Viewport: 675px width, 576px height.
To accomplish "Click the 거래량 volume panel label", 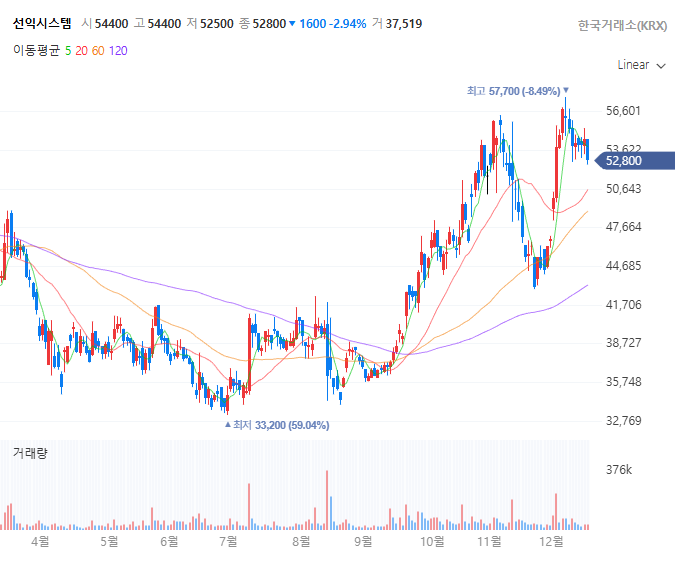I will pos(30,452).
